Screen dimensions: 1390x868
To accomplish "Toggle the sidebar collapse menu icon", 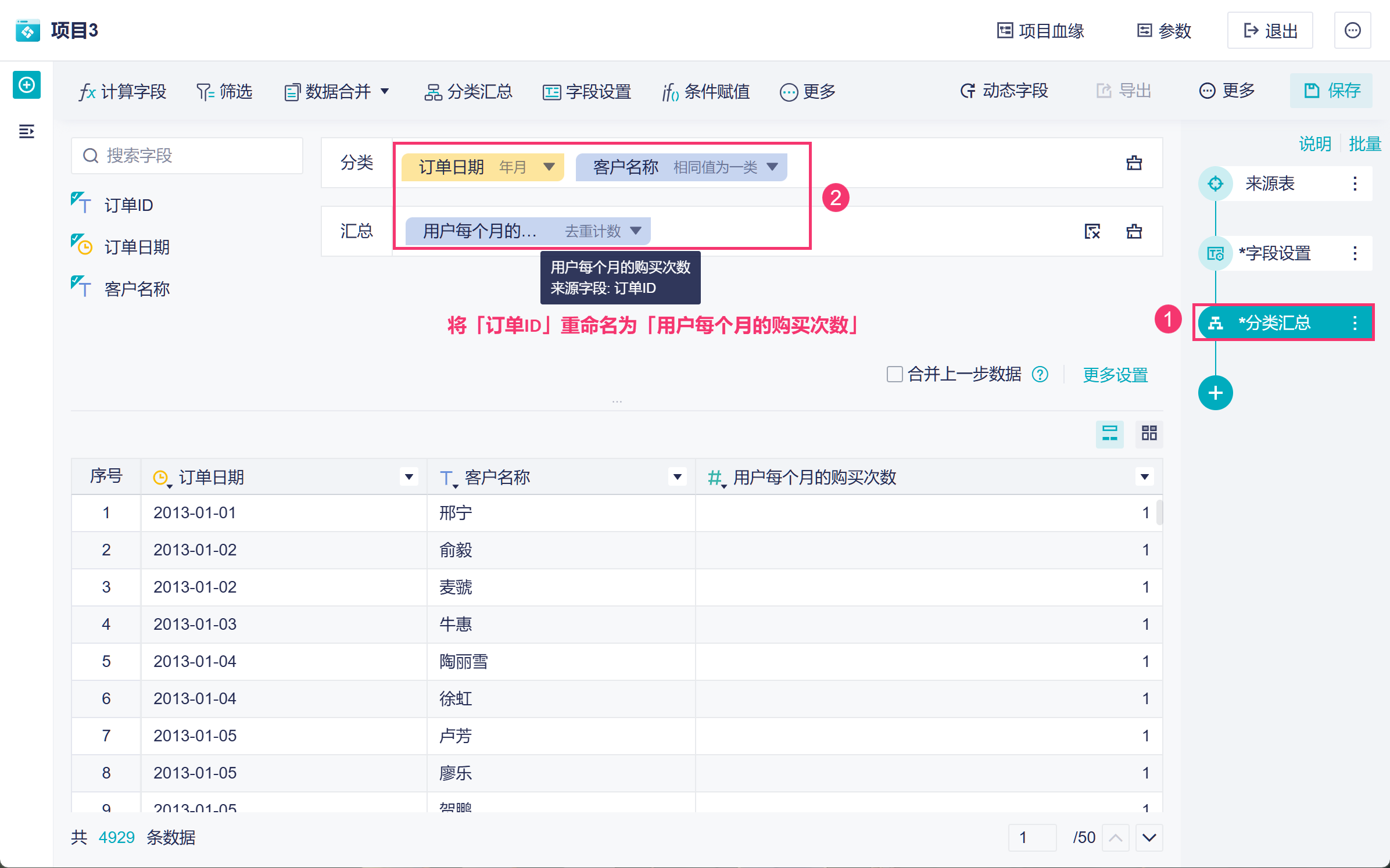I will pos(27,132).
